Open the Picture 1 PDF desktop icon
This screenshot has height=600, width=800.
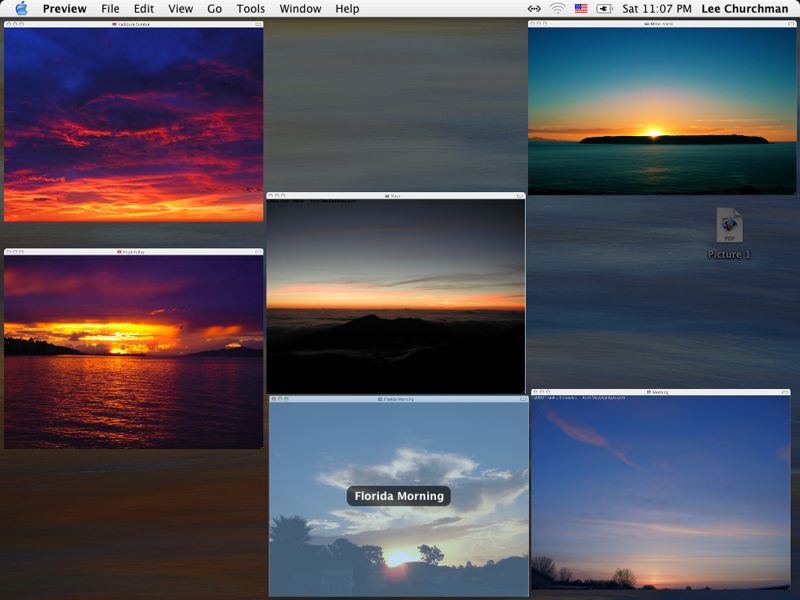point(729,227)
